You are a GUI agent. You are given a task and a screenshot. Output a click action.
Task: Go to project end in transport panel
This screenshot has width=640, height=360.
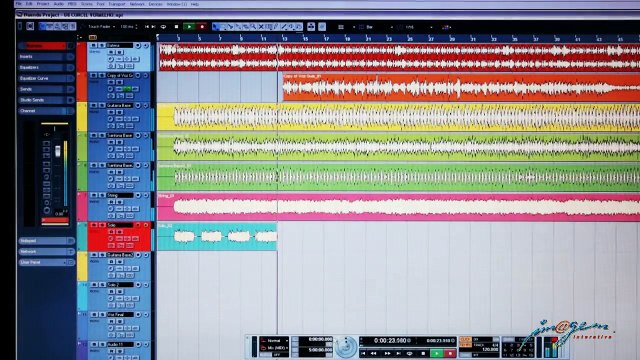pos(398,353)
